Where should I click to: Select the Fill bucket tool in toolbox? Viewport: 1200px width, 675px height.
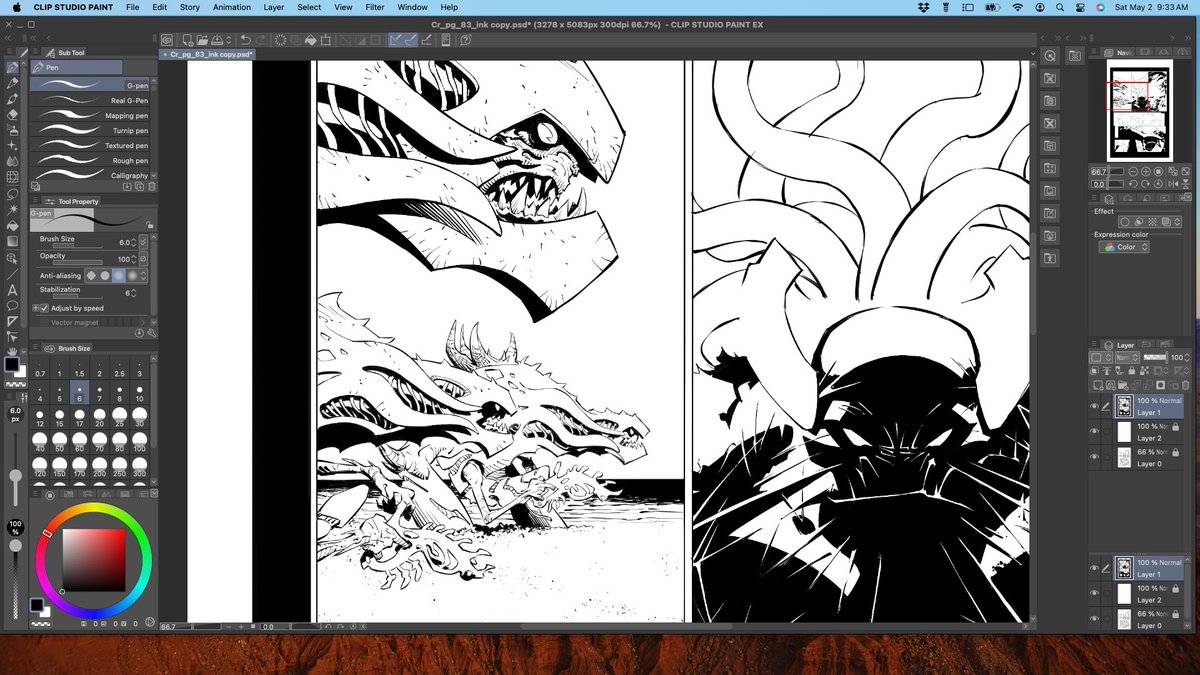[x=13, y=225]
